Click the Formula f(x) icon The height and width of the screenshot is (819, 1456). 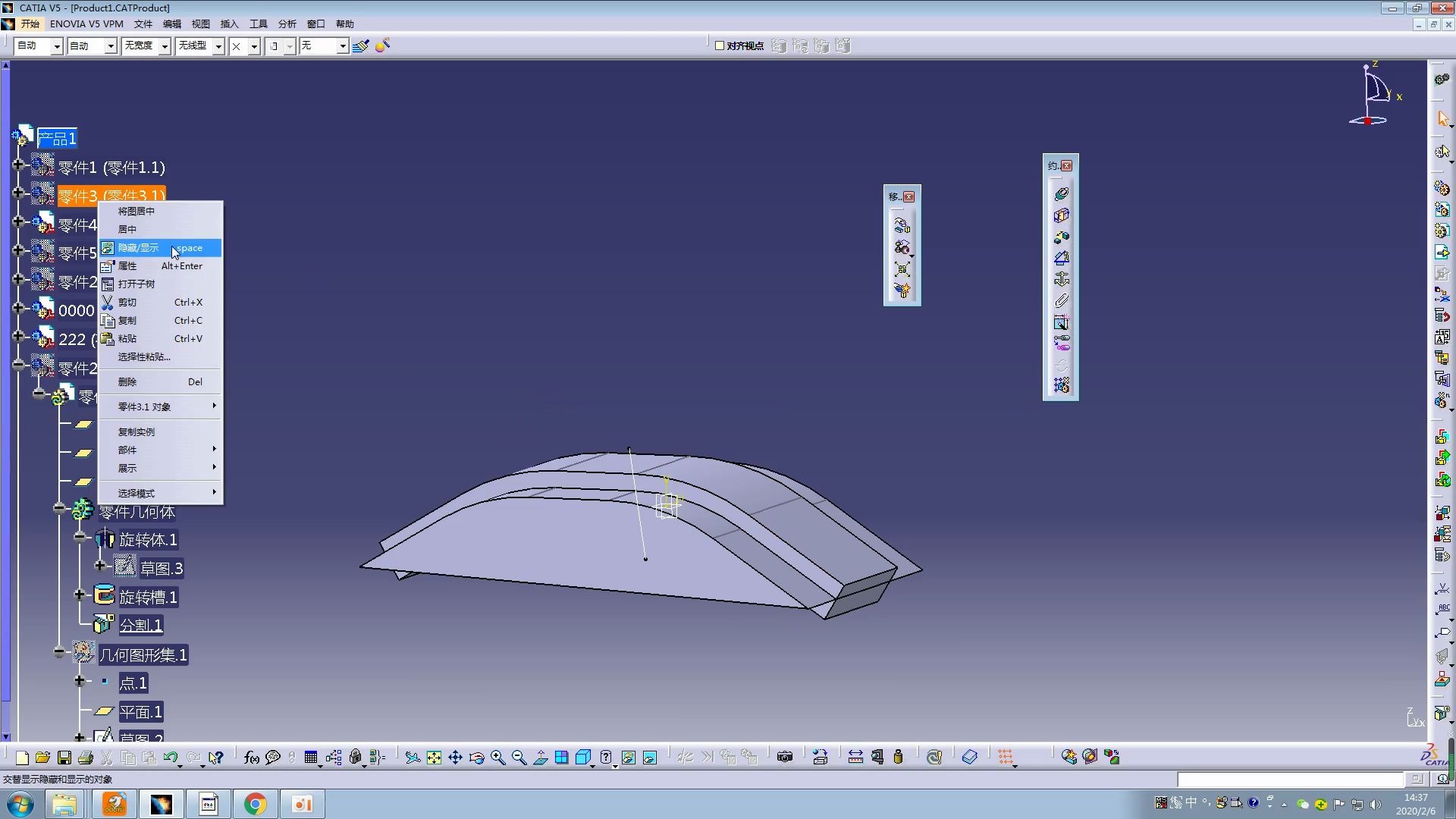click(252, 757)
